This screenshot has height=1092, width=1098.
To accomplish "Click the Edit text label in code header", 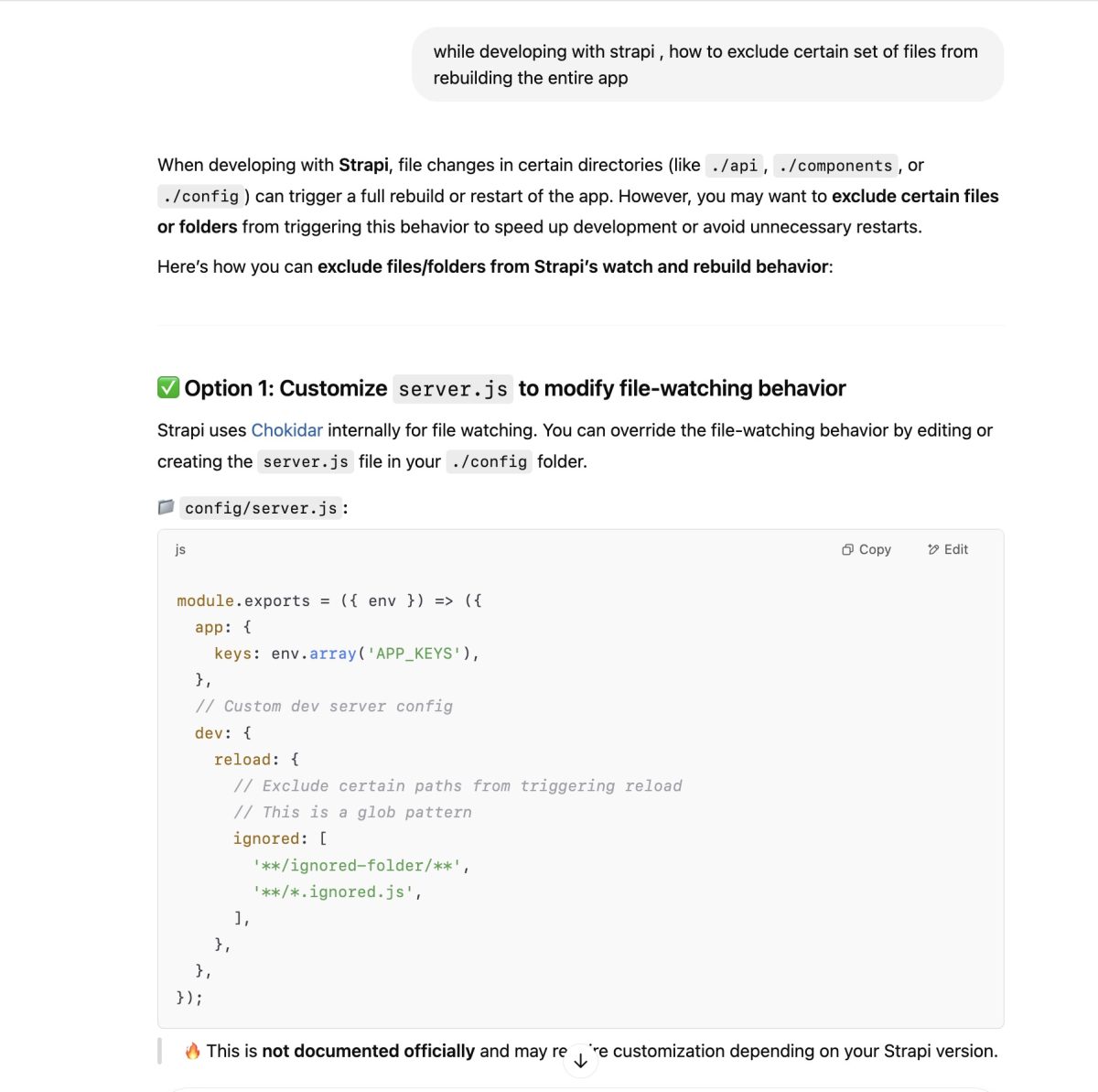I will click(956, 549).
